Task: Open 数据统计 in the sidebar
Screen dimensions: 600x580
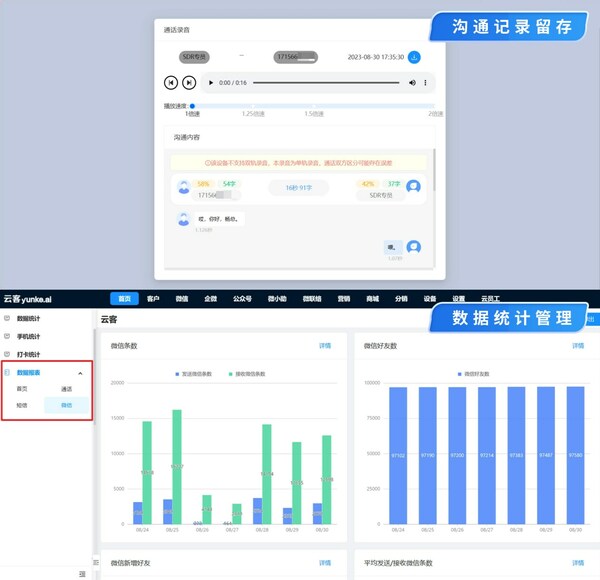Action: (x=29, y=318)
